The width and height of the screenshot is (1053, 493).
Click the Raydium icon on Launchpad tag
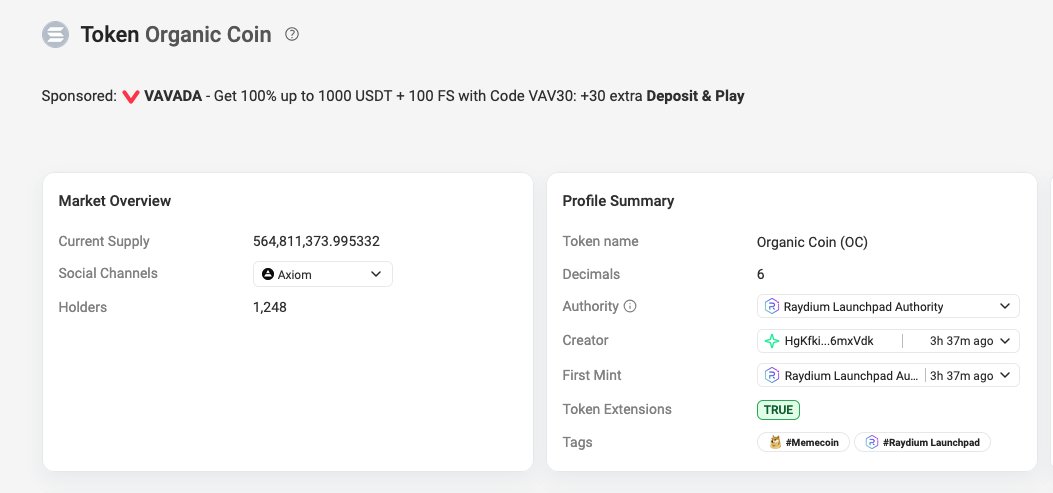pyautogui.click(x=872, y=443)
